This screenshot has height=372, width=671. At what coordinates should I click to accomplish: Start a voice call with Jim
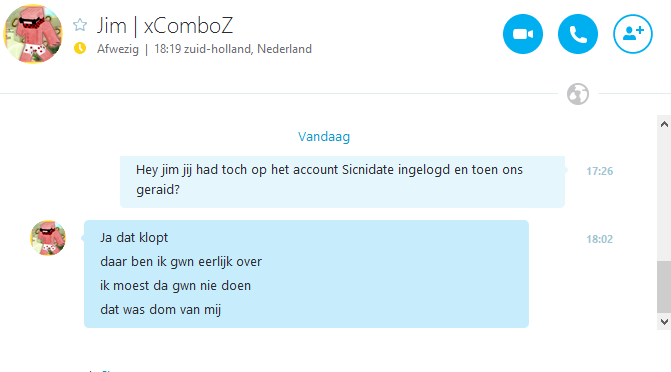[x=578, y=34]
